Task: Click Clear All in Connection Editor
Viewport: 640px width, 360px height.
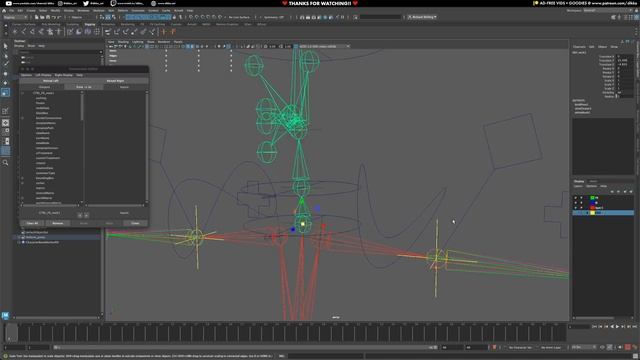Action: (32, 223)
